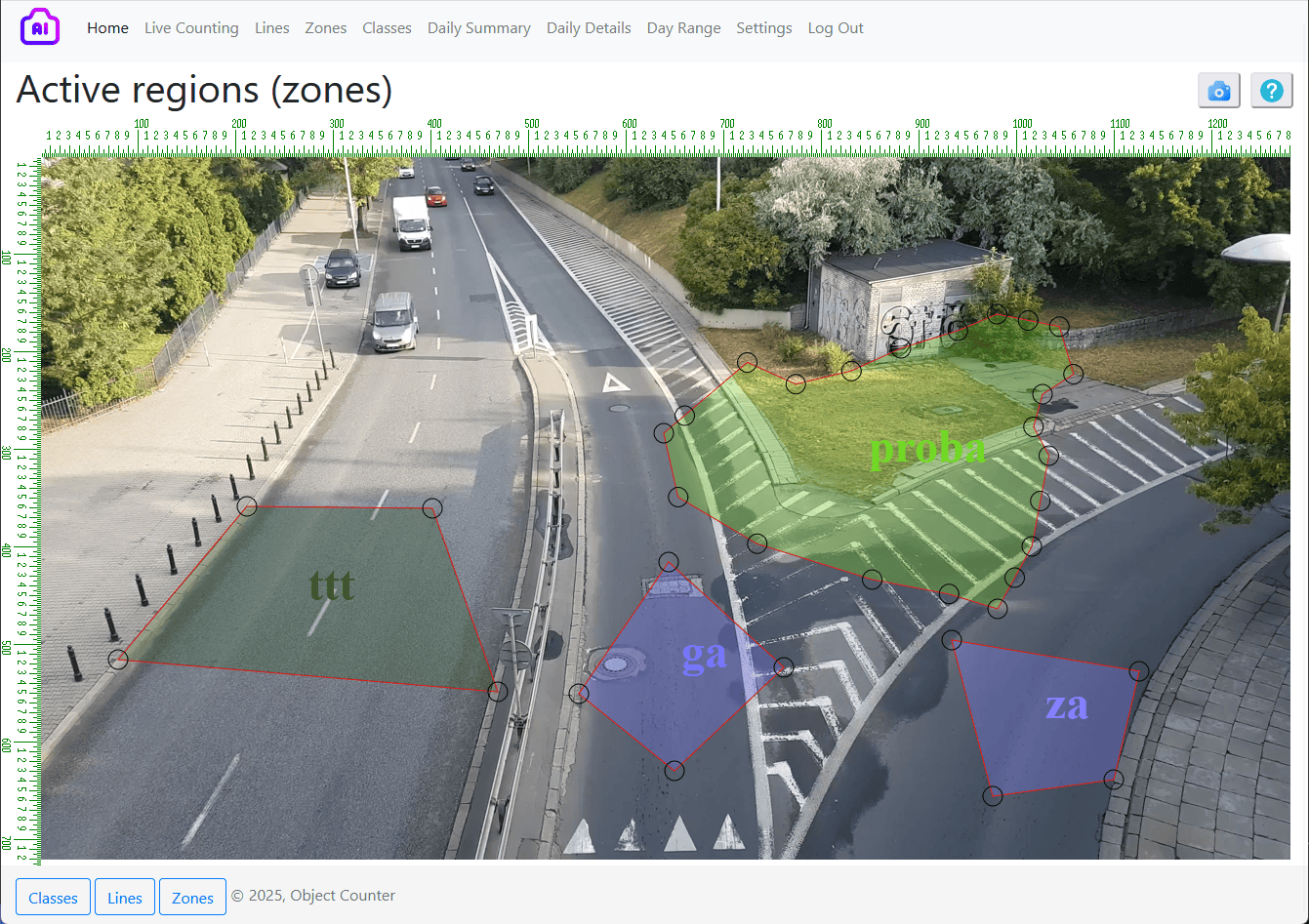Select the green 'proba' zone label
Viewport: 1309px width, 924px height.
point(926,449)
